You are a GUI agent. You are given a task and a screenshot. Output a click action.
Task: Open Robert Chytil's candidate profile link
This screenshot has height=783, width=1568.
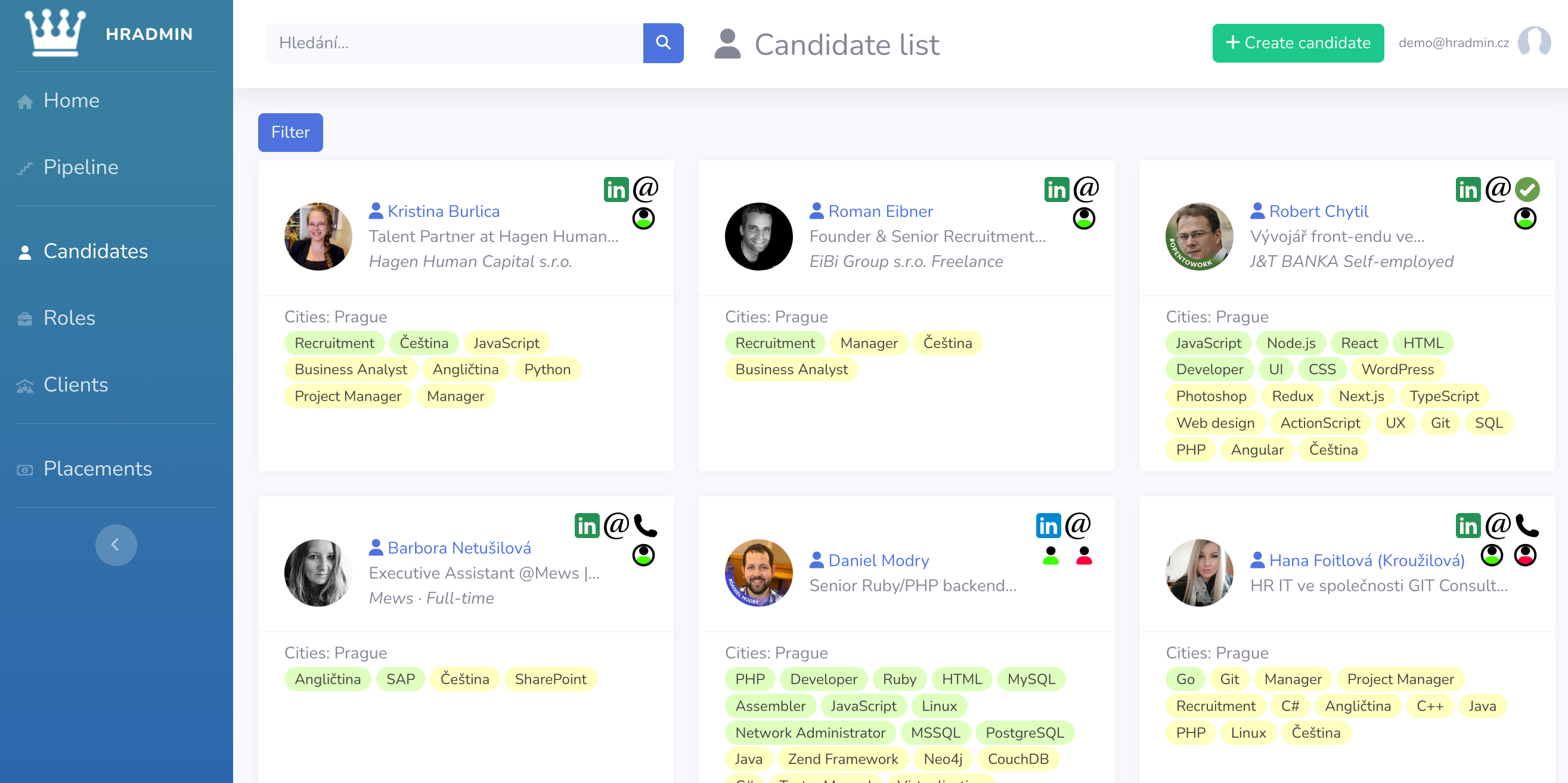click(1318, 211)
